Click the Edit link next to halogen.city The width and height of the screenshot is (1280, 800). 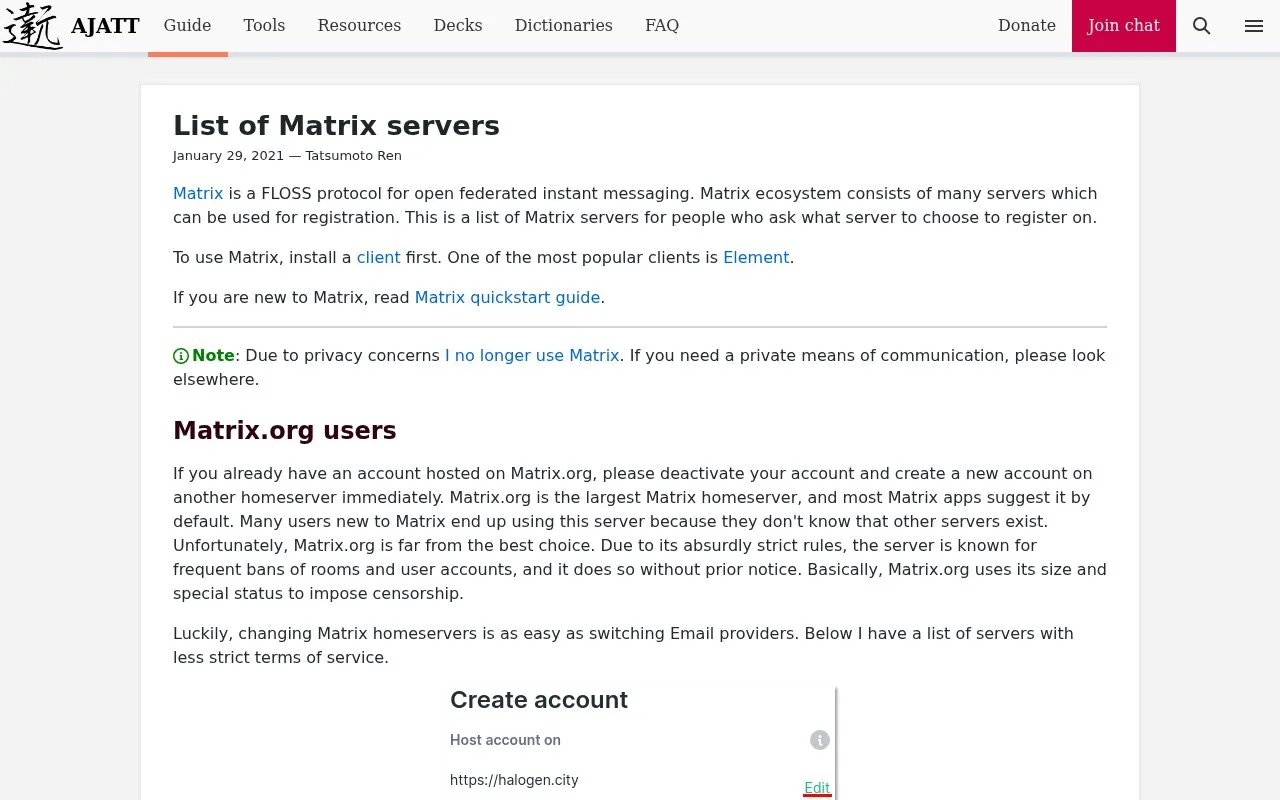point(817,787)
